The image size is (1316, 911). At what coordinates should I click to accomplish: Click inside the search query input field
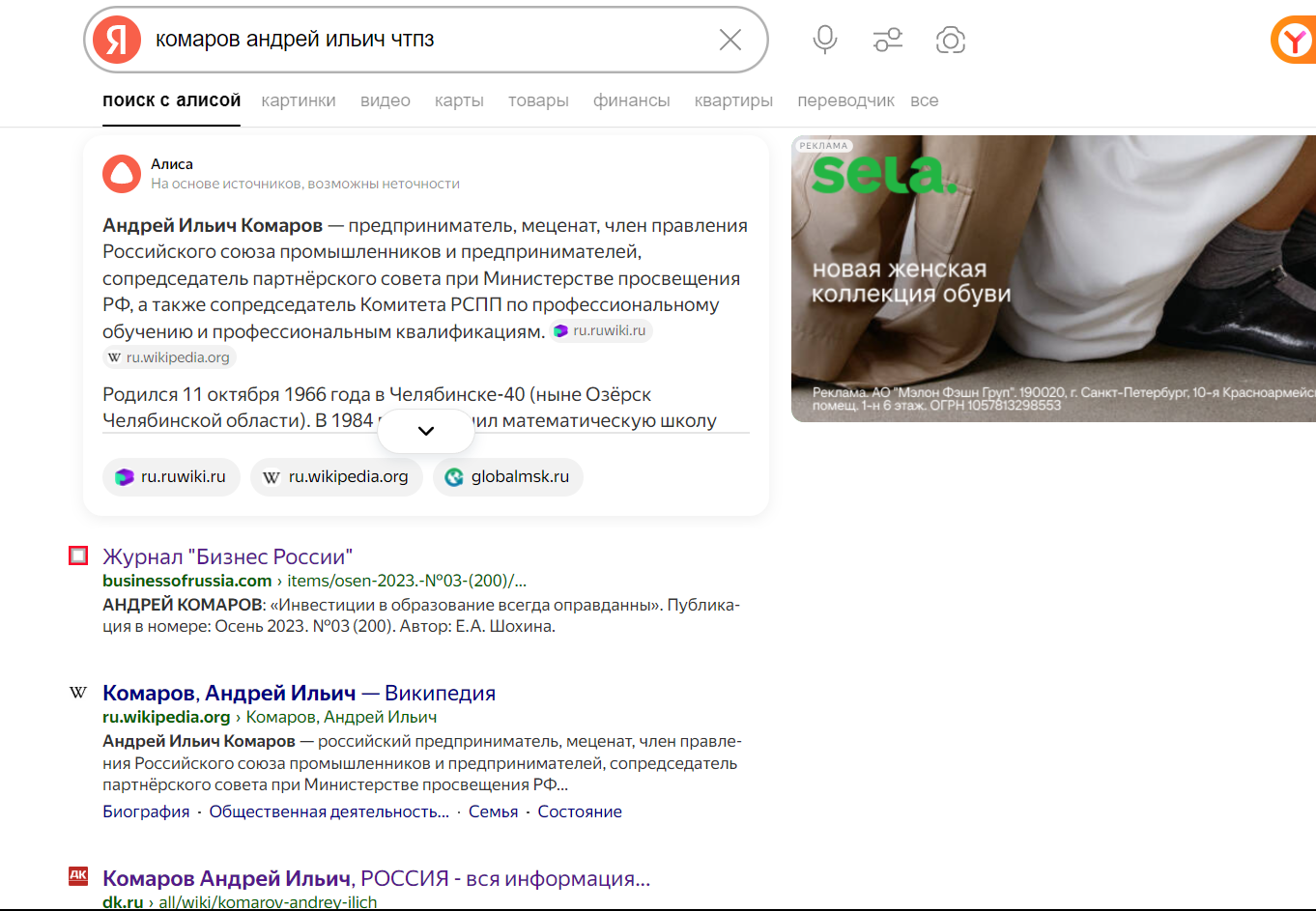[x=425, y=40]
